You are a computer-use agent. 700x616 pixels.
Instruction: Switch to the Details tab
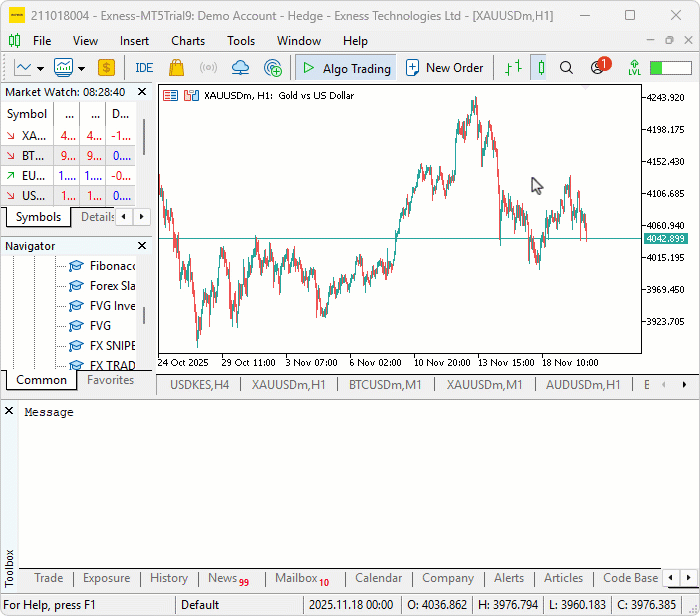point(97,217)
